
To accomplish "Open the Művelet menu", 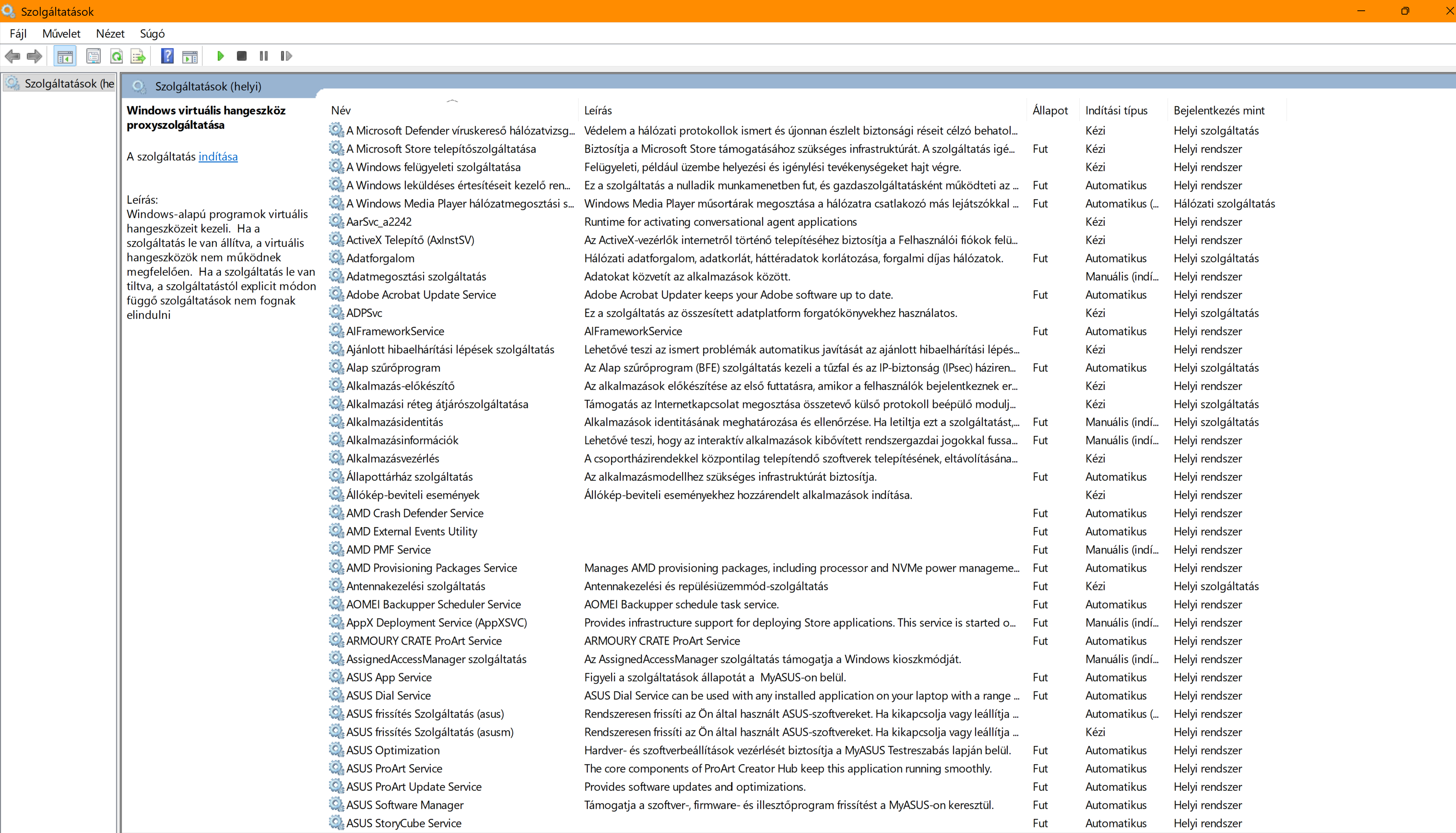I will pos(61,34).
